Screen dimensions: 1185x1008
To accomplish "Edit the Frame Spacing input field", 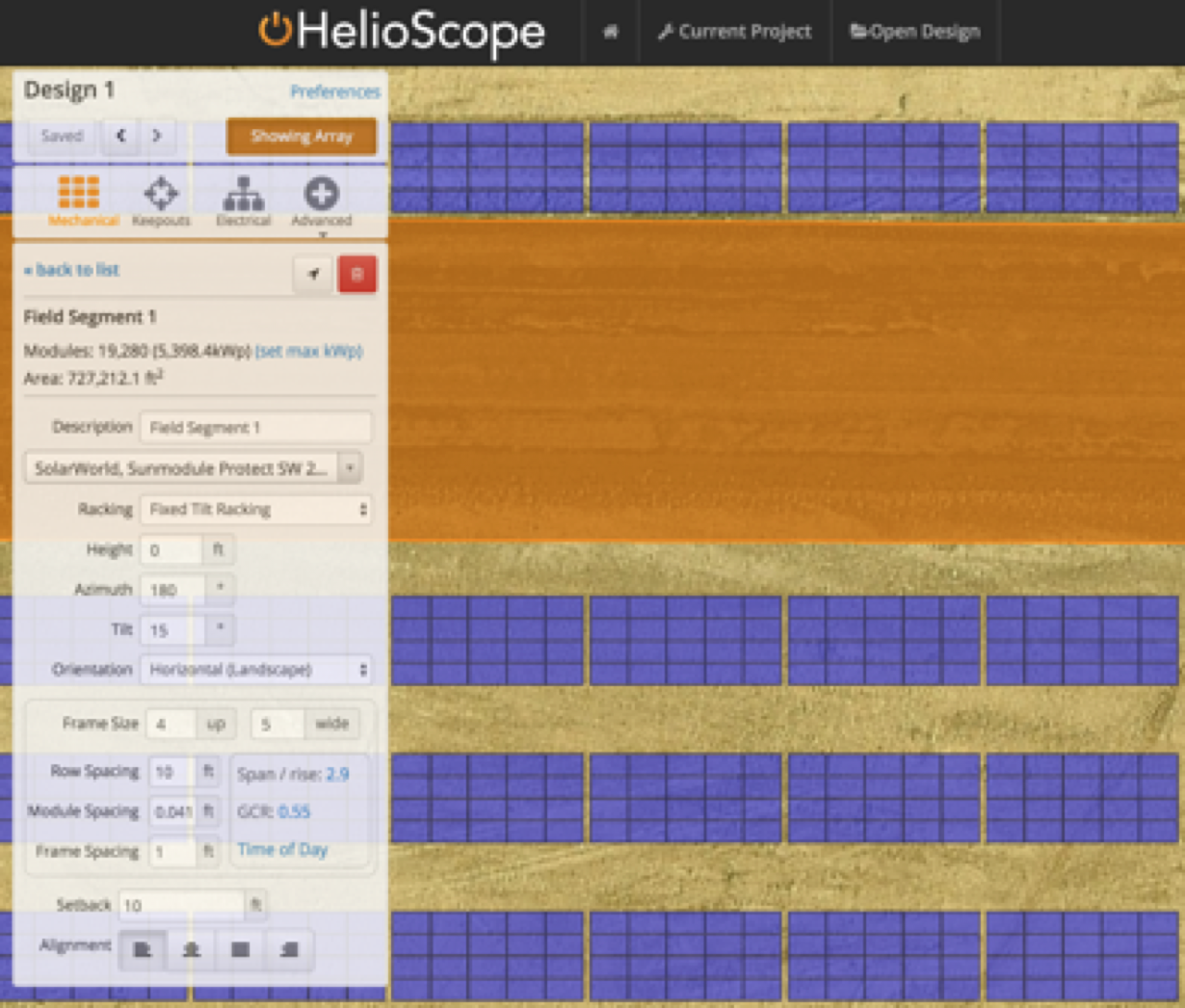I will [172, 852].
